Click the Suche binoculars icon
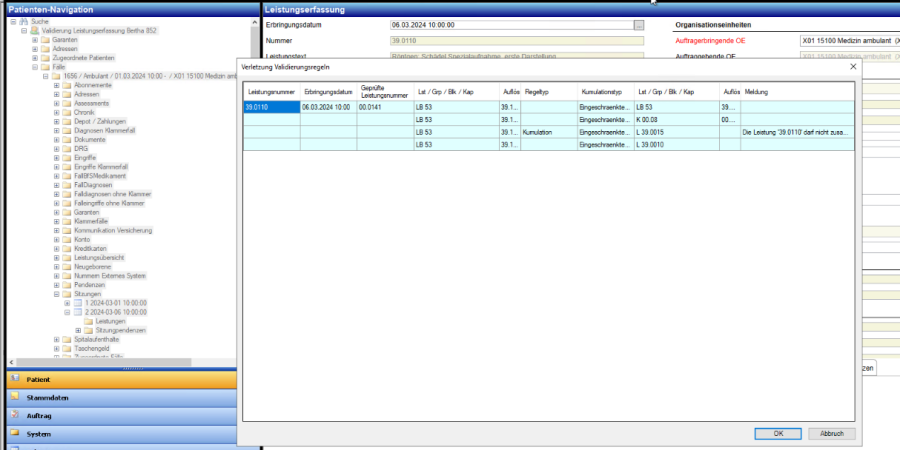900x450 pixels. point(24,20)
